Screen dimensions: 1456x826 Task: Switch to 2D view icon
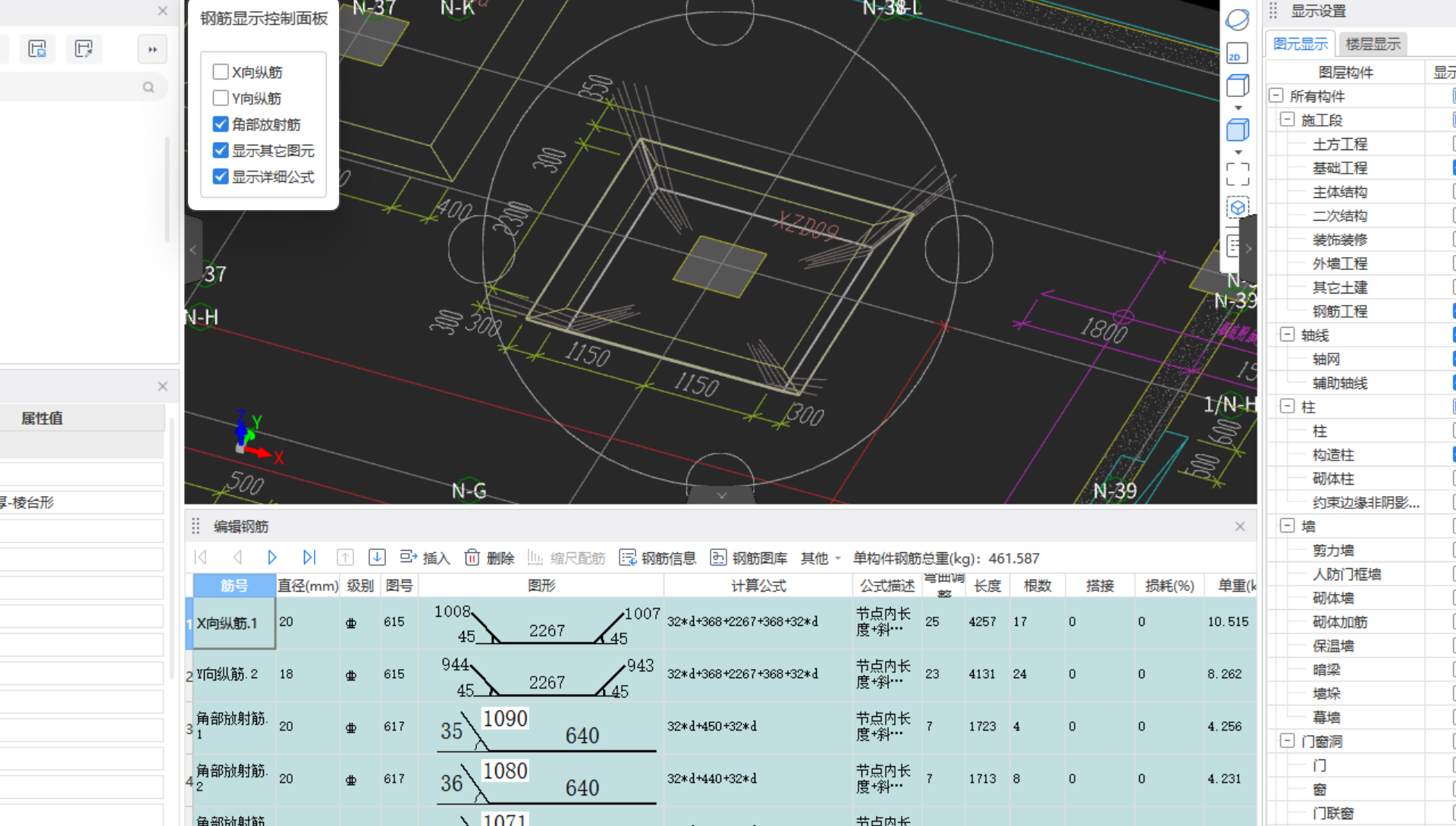(x=1238, y=53)
